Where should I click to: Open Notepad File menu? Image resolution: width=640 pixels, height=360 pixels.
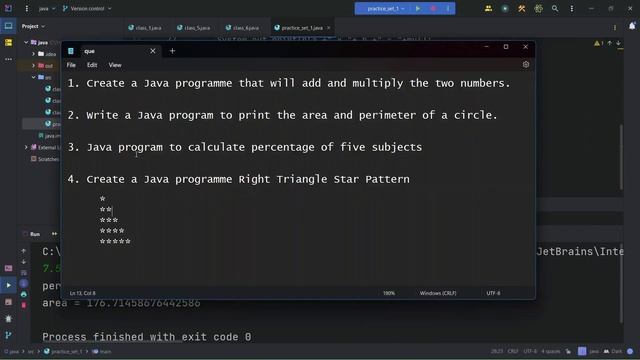pyautogui.click(x=71, y=65)
